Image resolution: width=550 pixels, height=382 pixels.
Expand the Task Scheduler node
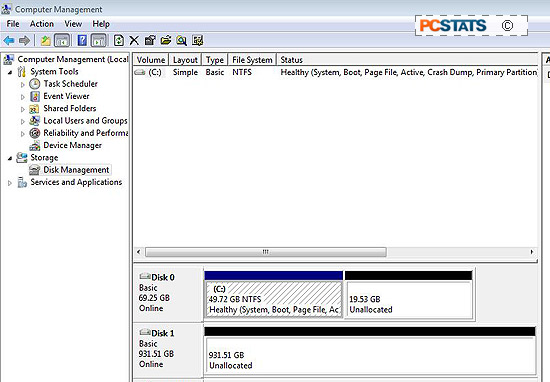click(x=23, y=85)
